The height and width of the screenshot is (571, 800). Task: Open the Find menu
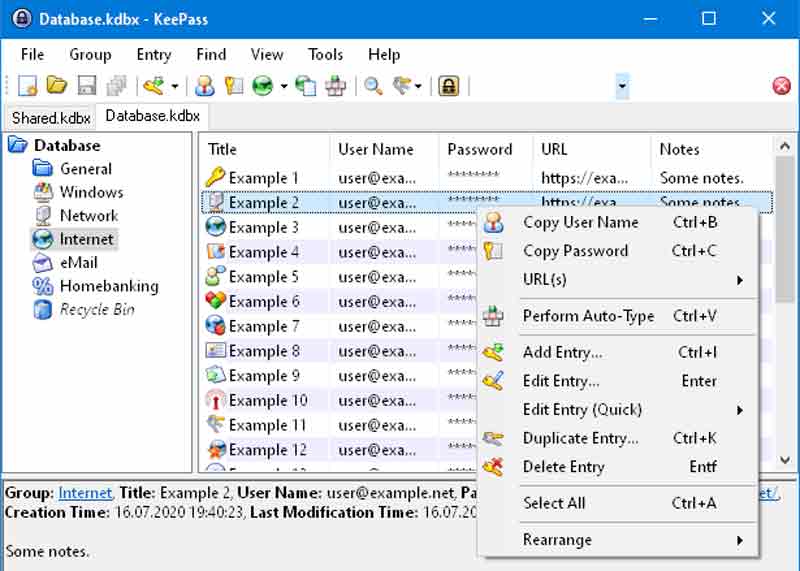(x=211, y=55)
